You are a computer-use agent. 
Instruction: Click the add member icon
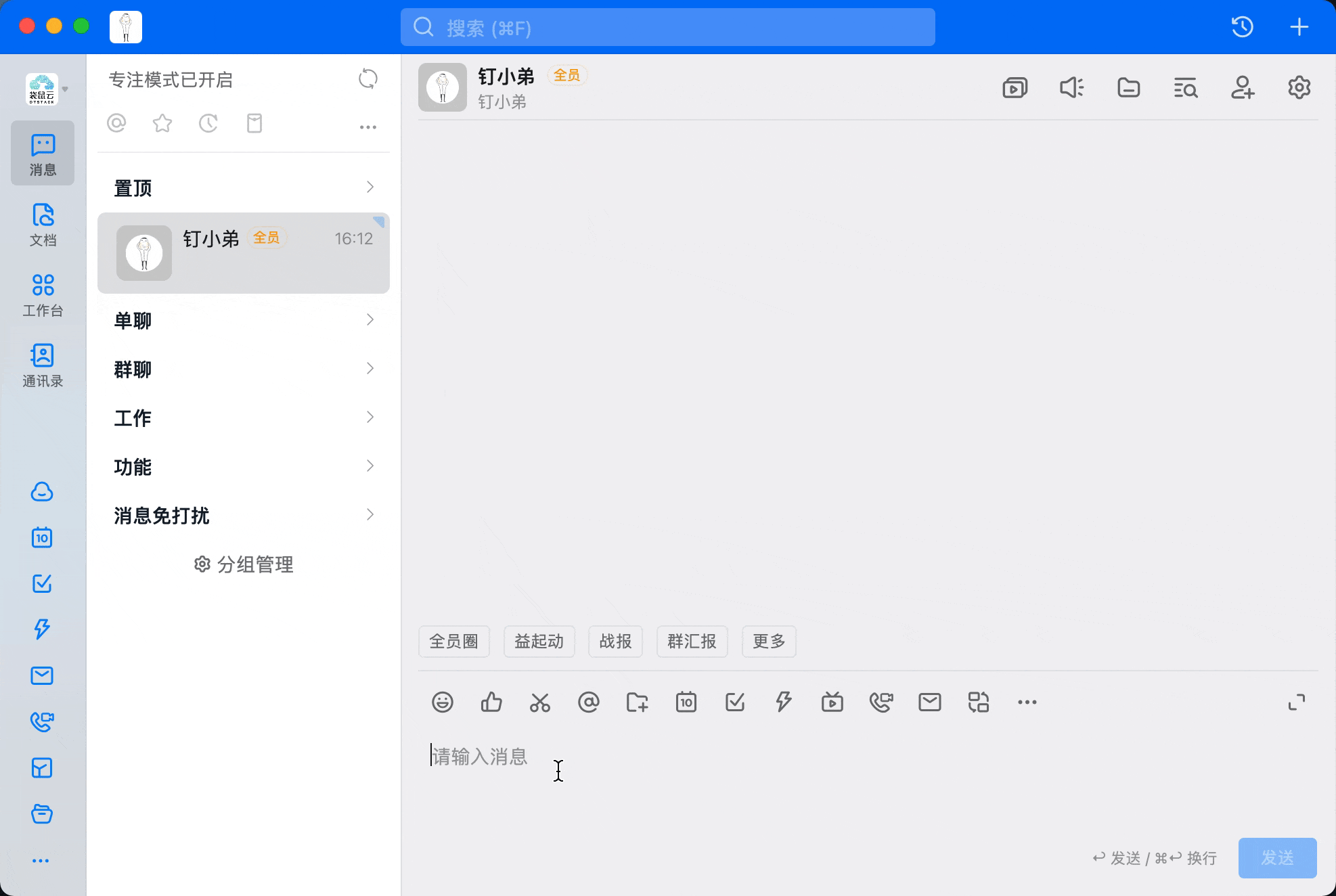pos(1242,88)
